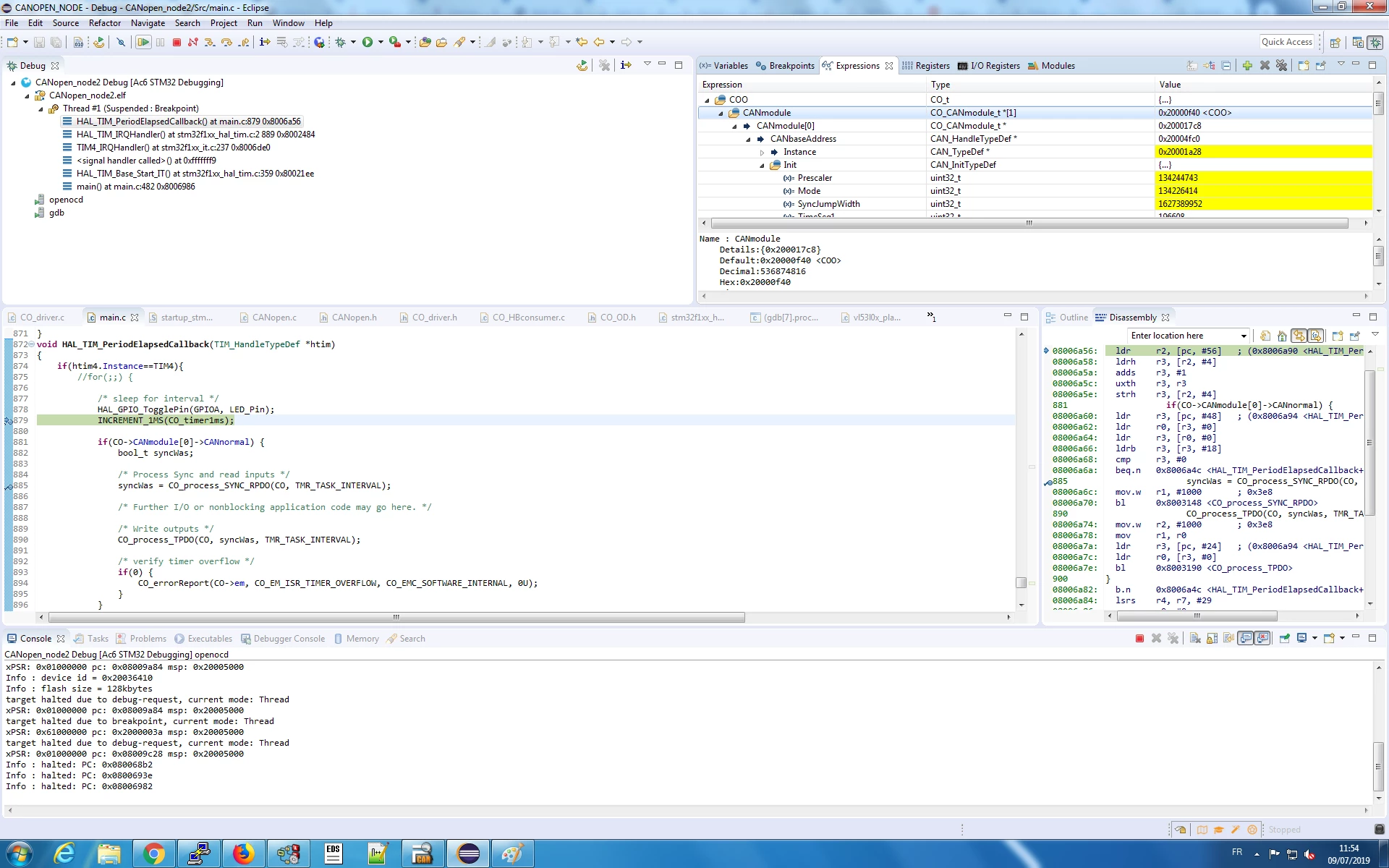Viewport: 1389px width, 868px height.
Task: Open the Refactor menu
Action: tap(104, 23)
